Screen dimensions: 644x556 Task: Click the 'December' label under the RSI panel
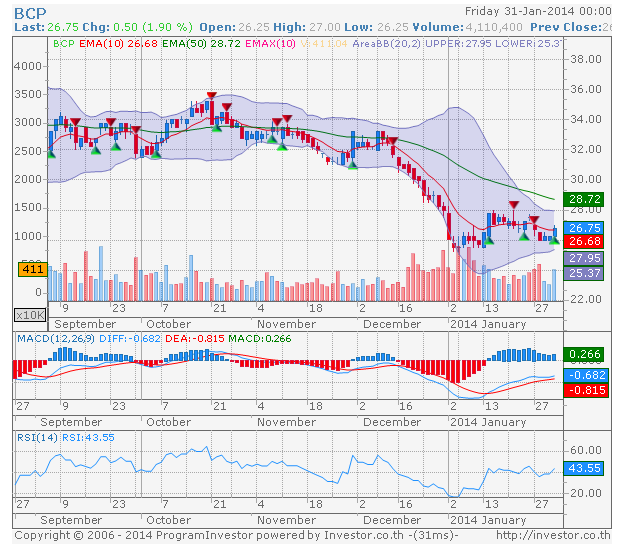pos(392,520)
